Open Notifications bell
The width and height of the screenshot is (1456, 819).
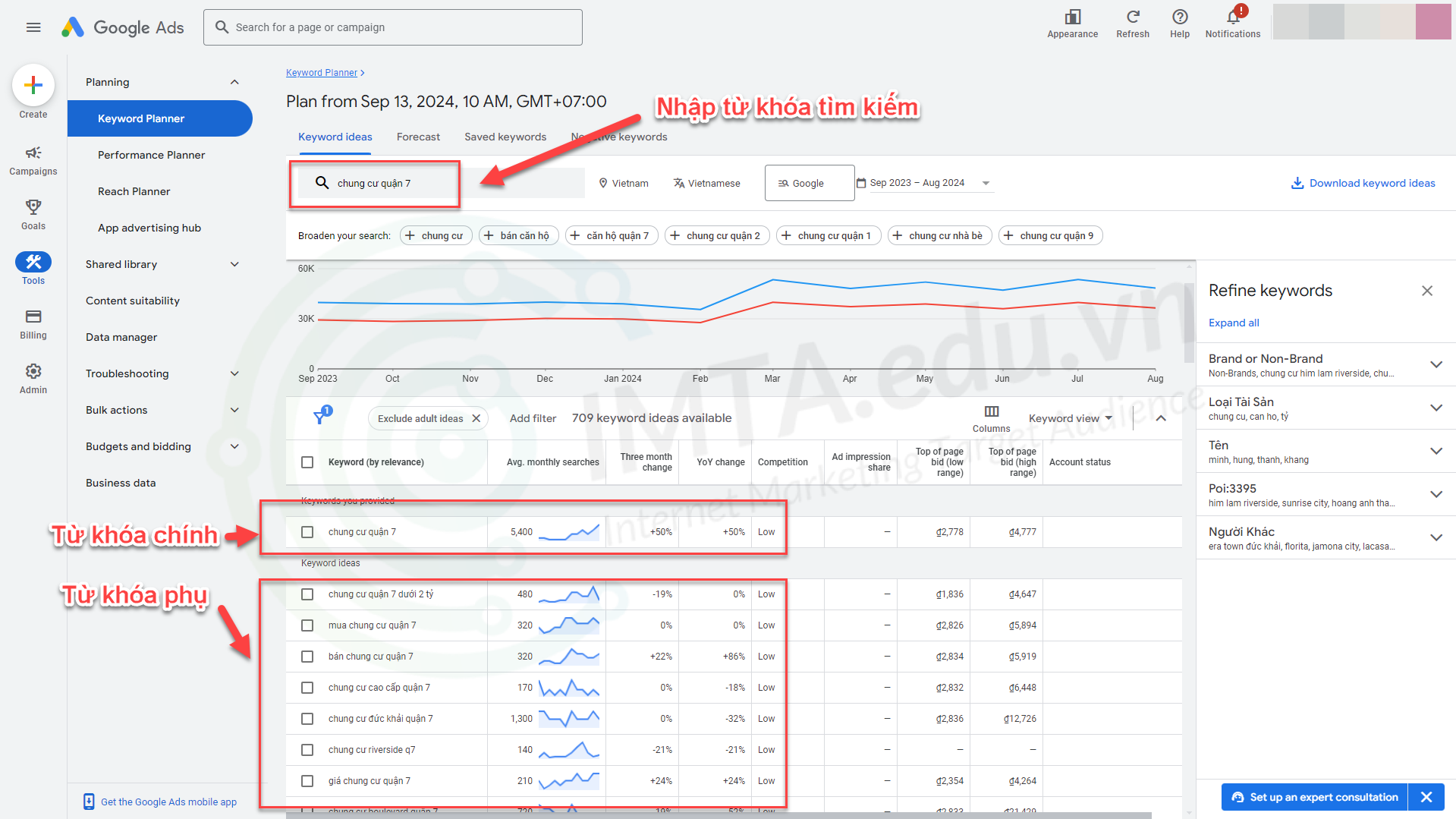click(1233, 17)
